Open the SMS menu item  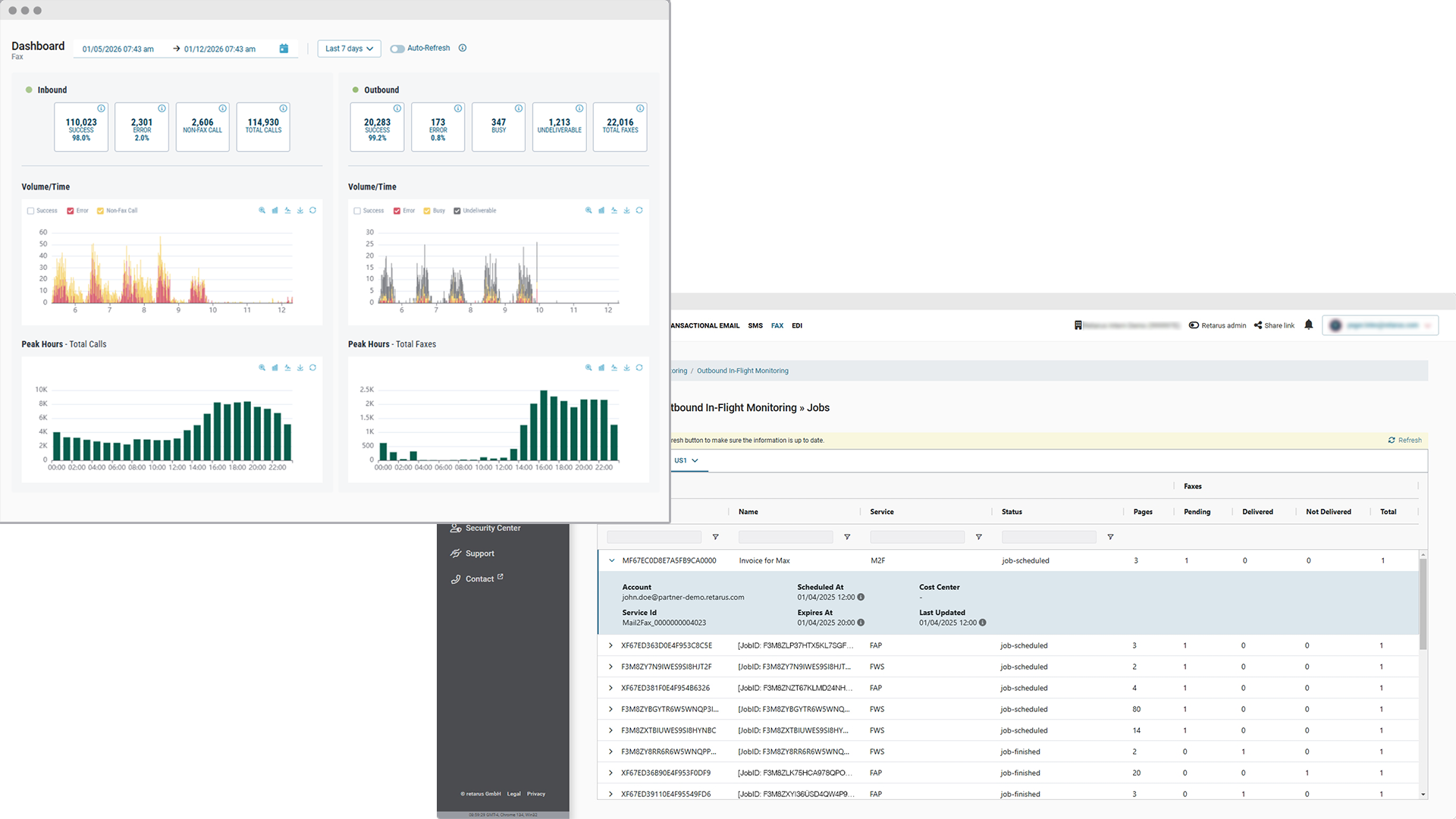pos(755,325)
